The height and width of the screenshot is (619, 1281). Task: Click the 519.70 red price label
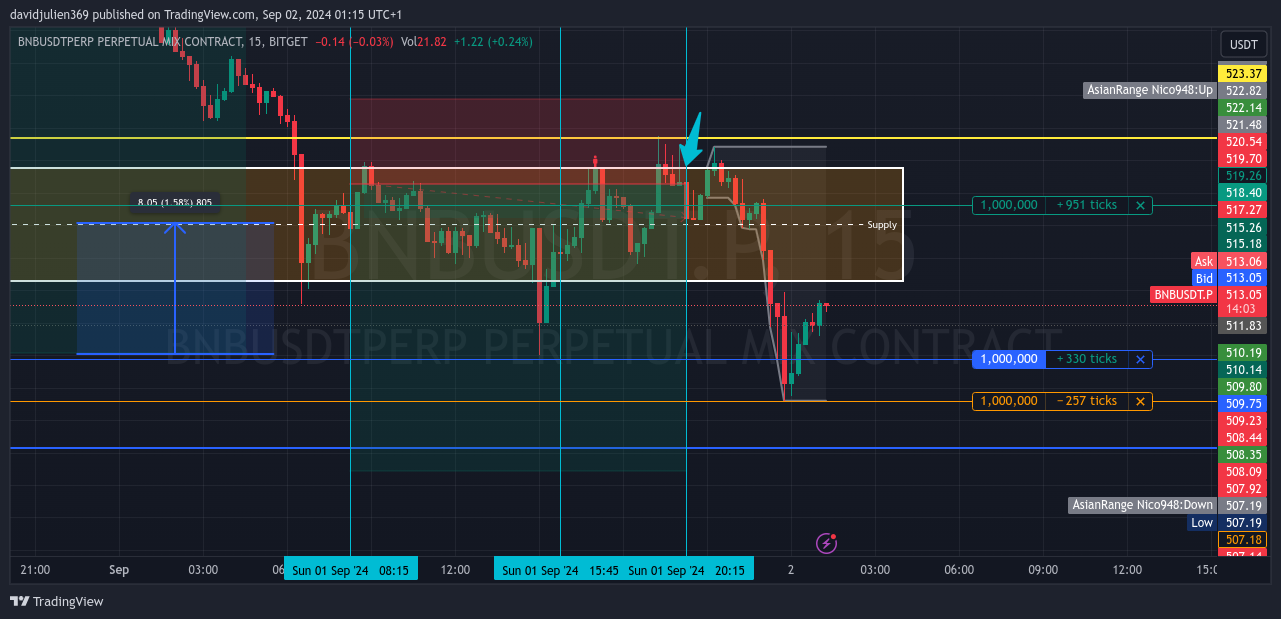pos(1243,159)
